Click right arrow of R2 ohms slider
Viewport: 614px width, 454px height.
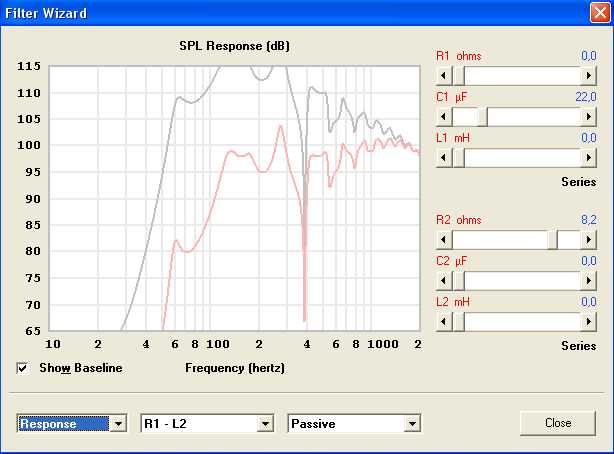(587, 239)
